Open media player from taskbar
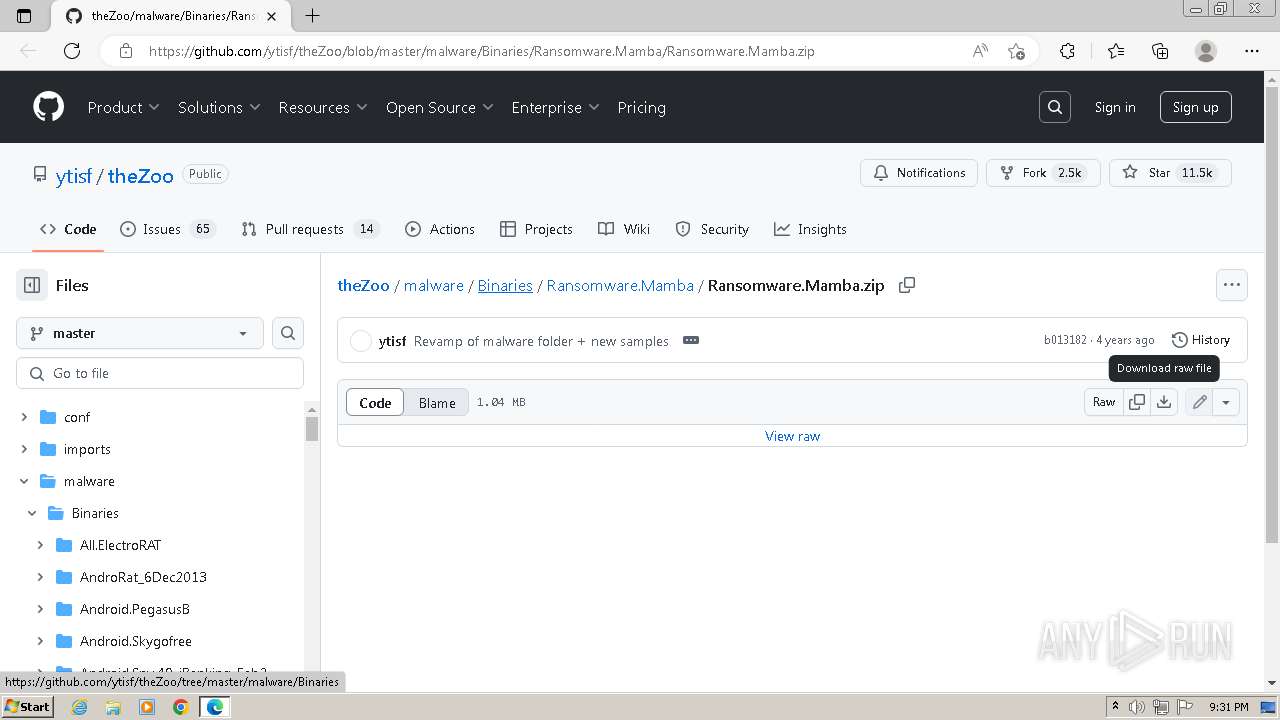This screenshot has height=720, width=1280. coord(147,707)
